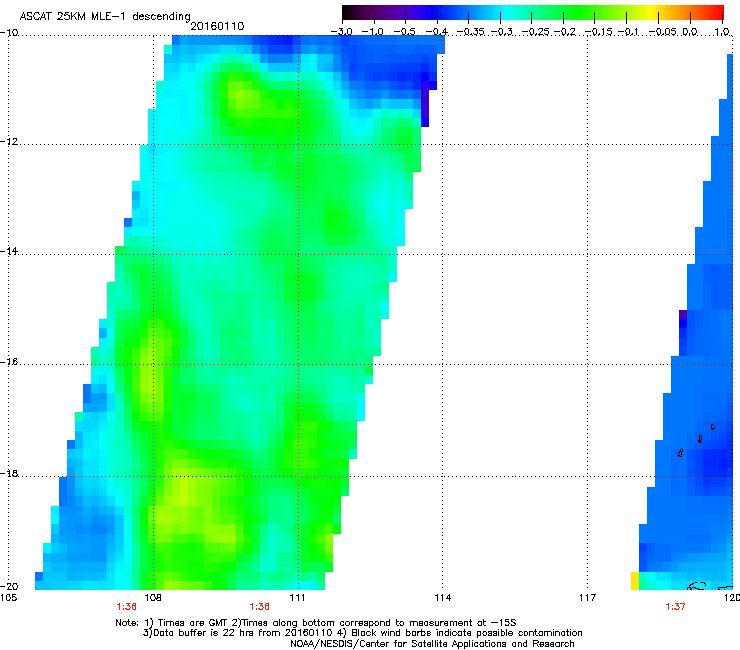
Task: Click the red "1:38" time left of longitude 111
Action: coord(259,607)
